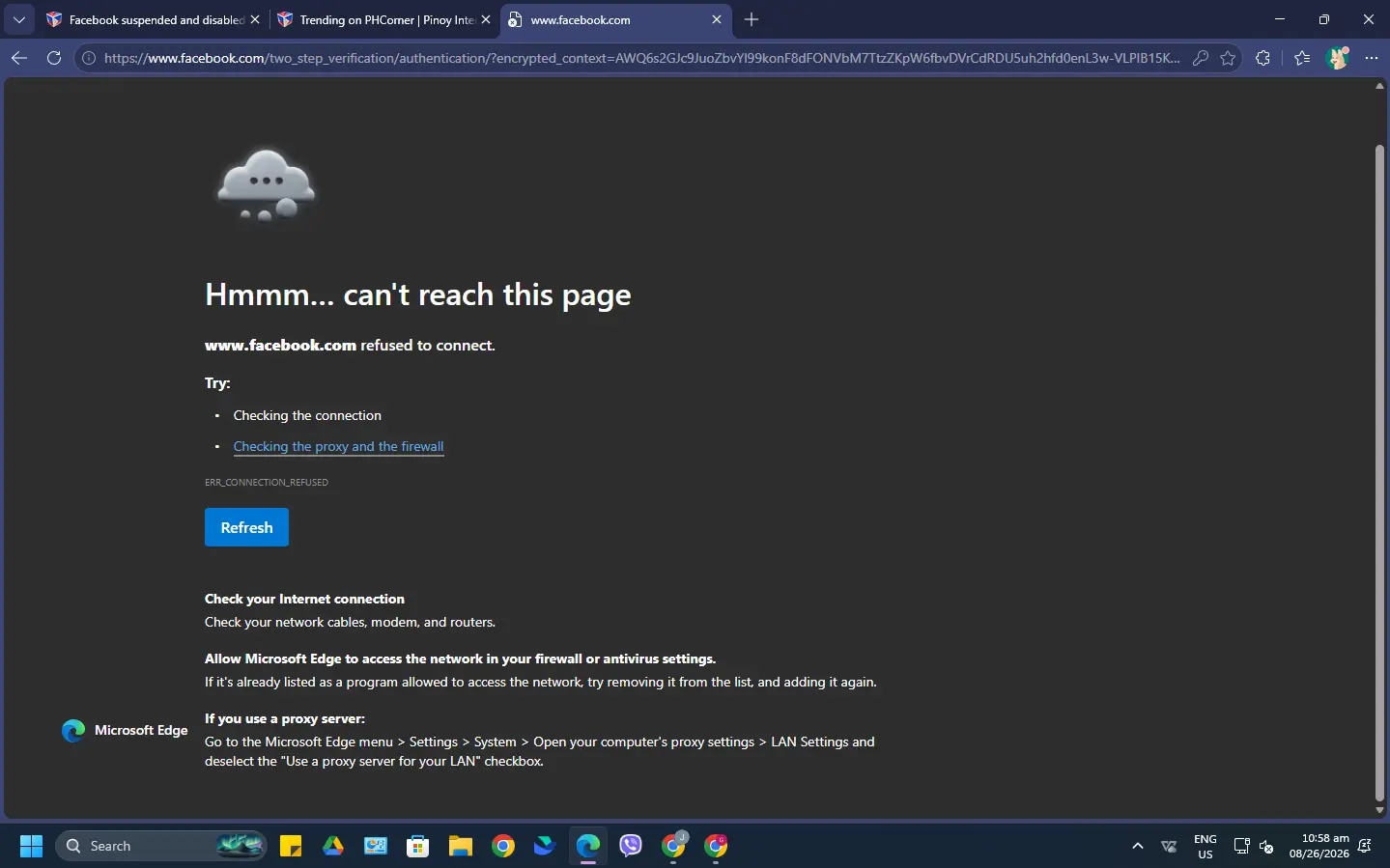Click the 'Checking the connection' suggestion text
The height and width of the screenshot is (868, 1390).
click(307, 415)
